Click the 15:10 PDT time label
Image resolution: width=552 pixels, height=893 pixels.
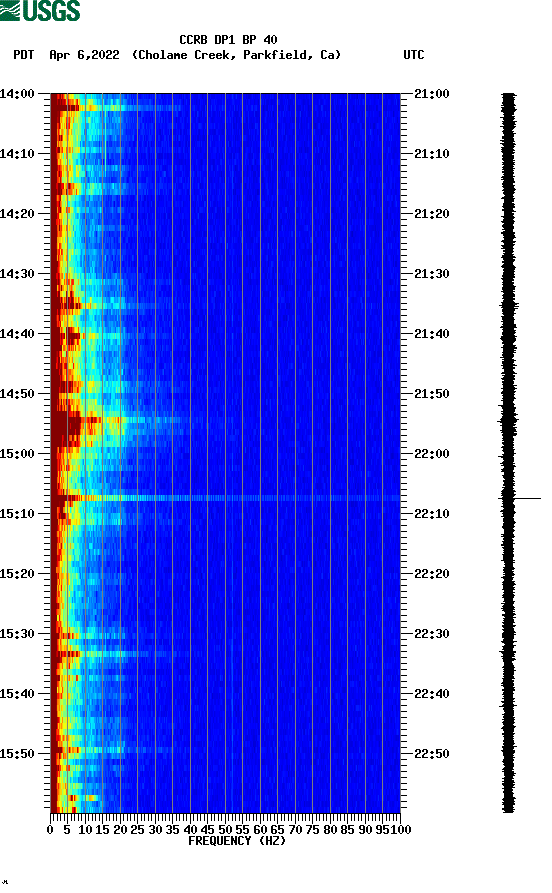17,514
